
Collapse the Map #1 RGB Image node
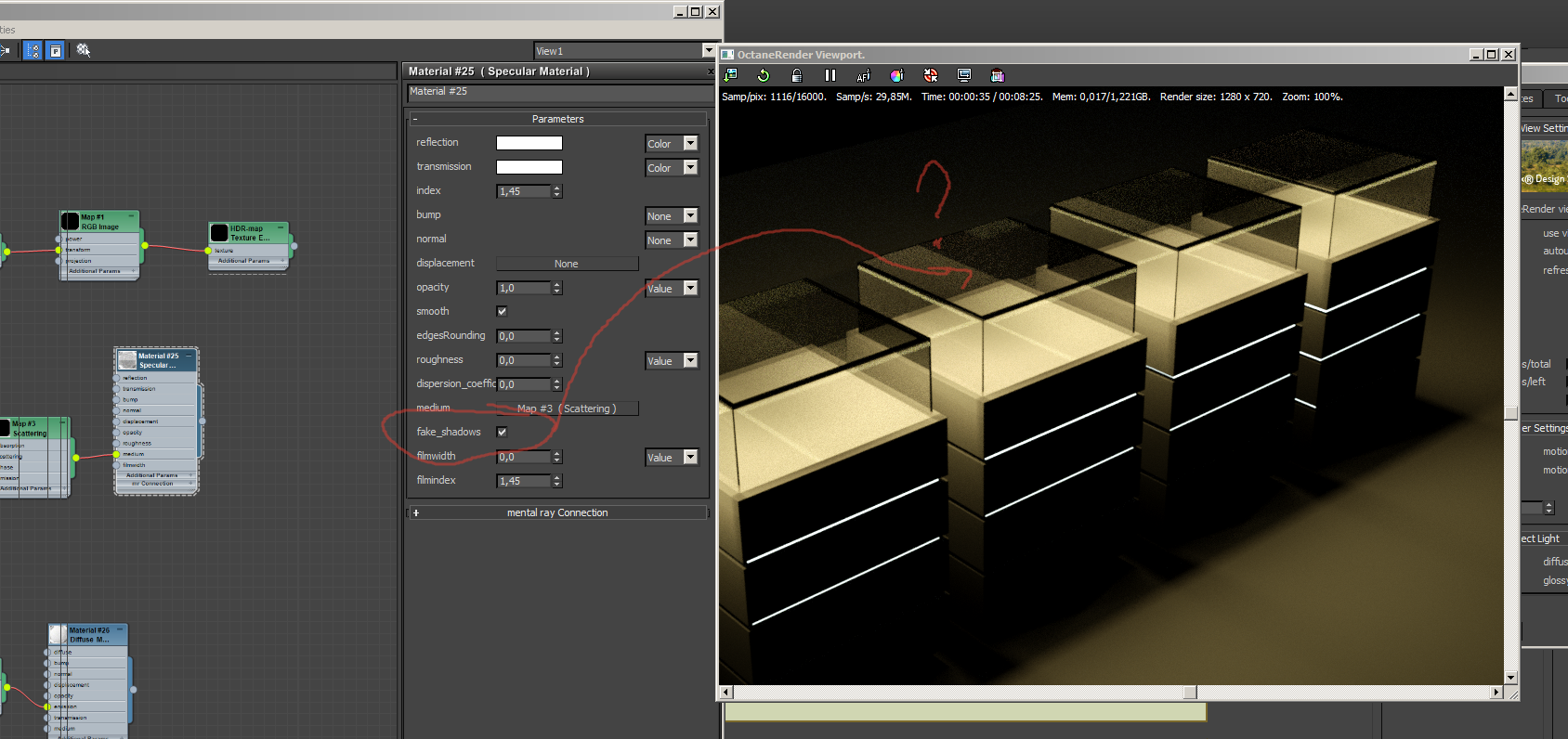pyautogui.click(x=132, y=216)
